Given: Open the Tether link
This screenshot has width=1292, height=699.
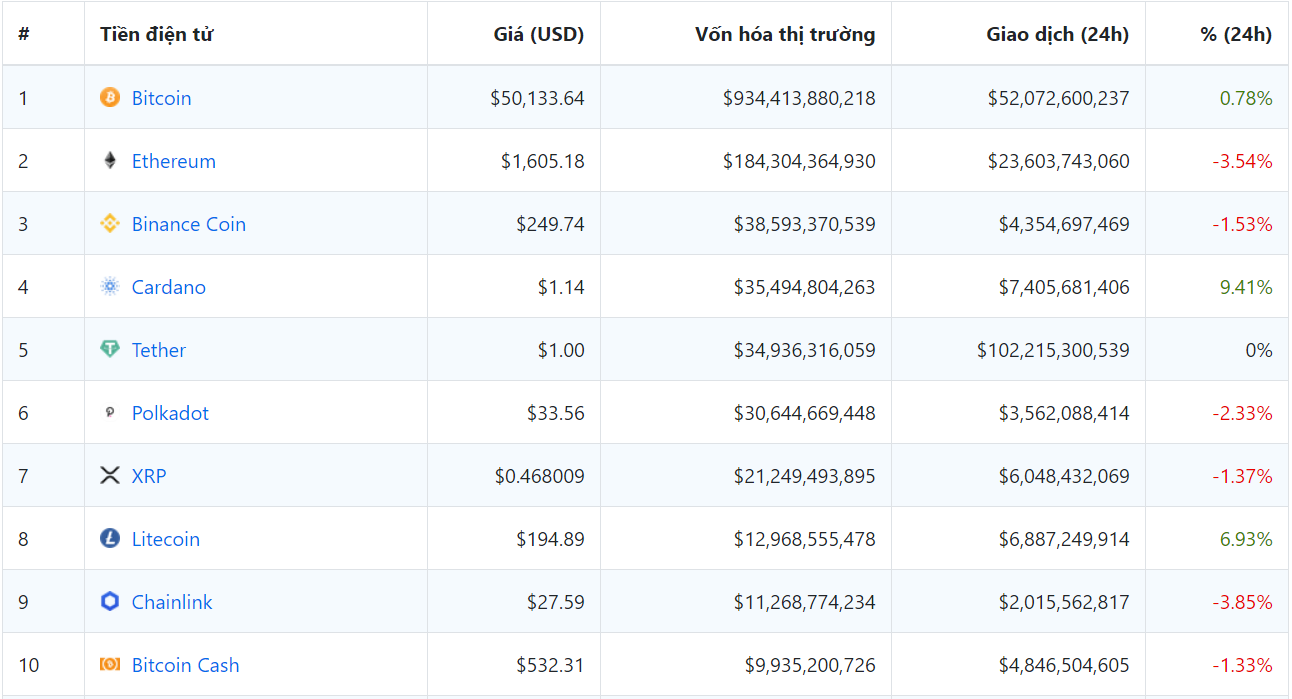Looking at the screenshot, I should pyautogui.click(x=159, y=350).
